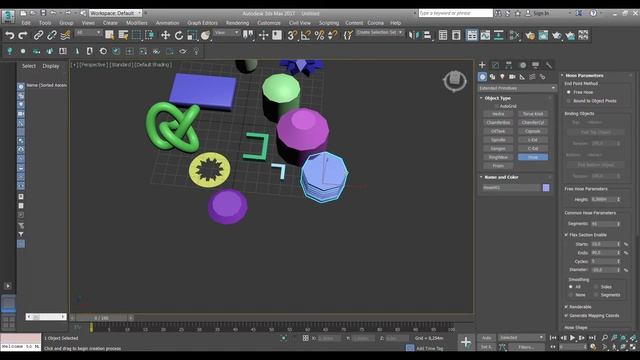The image size is (640, 360).
Task: Open the Extended Primitives category dropdown
Action: pos(517,88)
